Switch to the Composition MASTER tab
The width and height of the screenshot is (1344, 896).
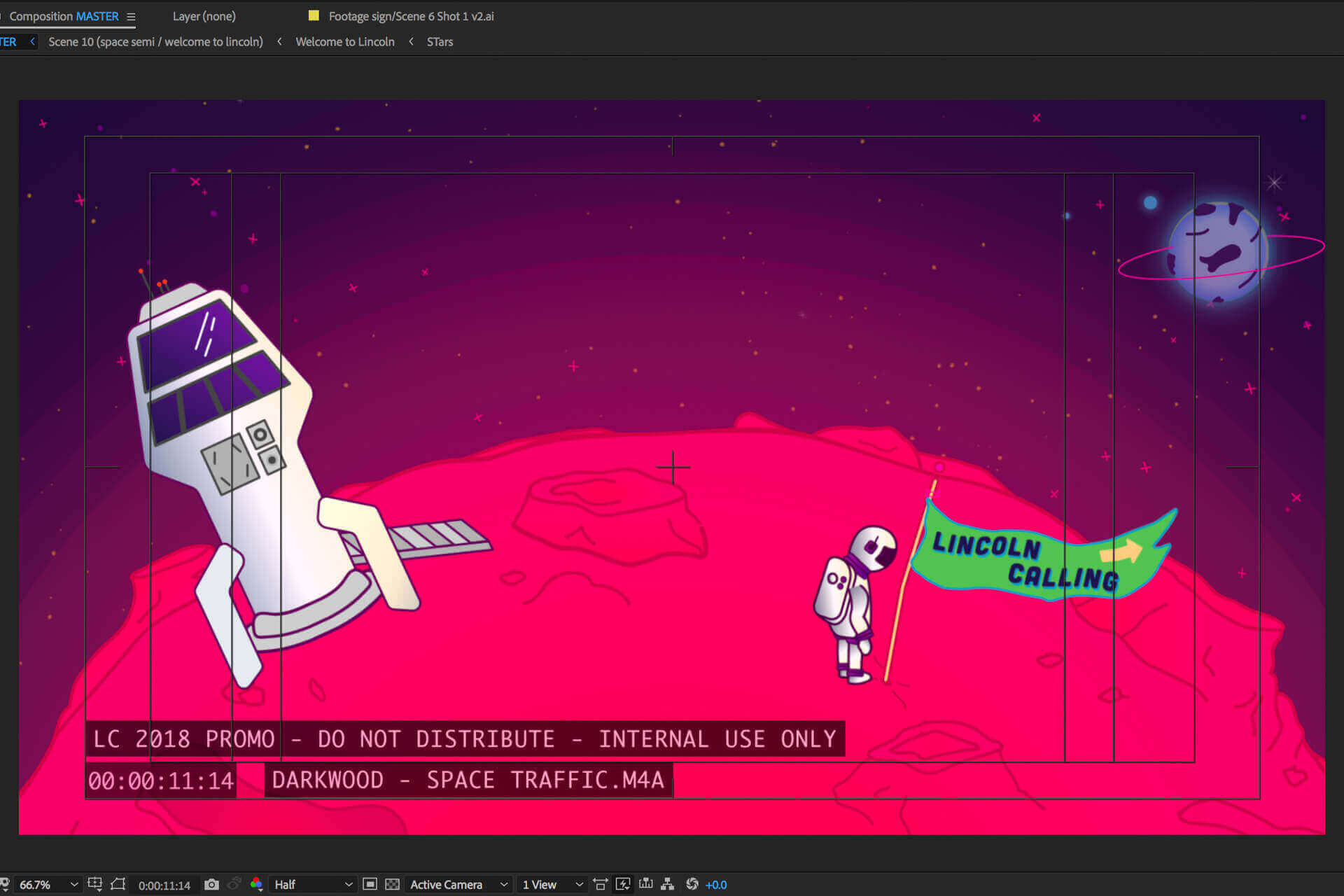point(64,16)
